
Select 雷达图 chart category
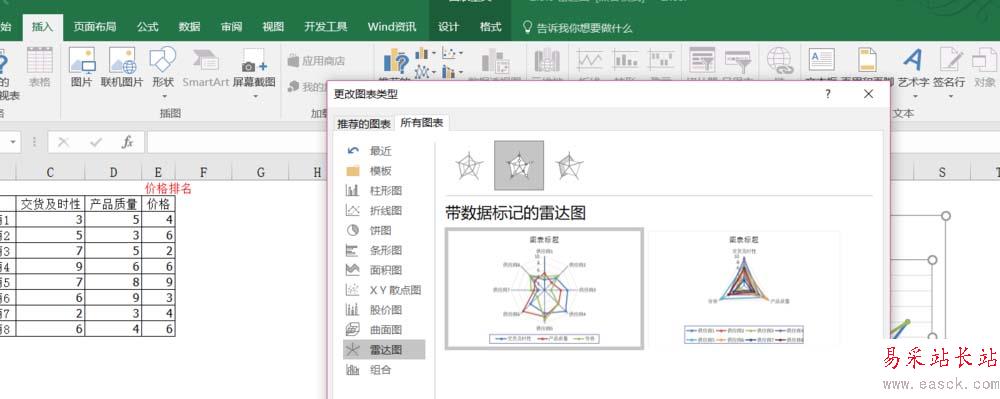tap(385, 349)
